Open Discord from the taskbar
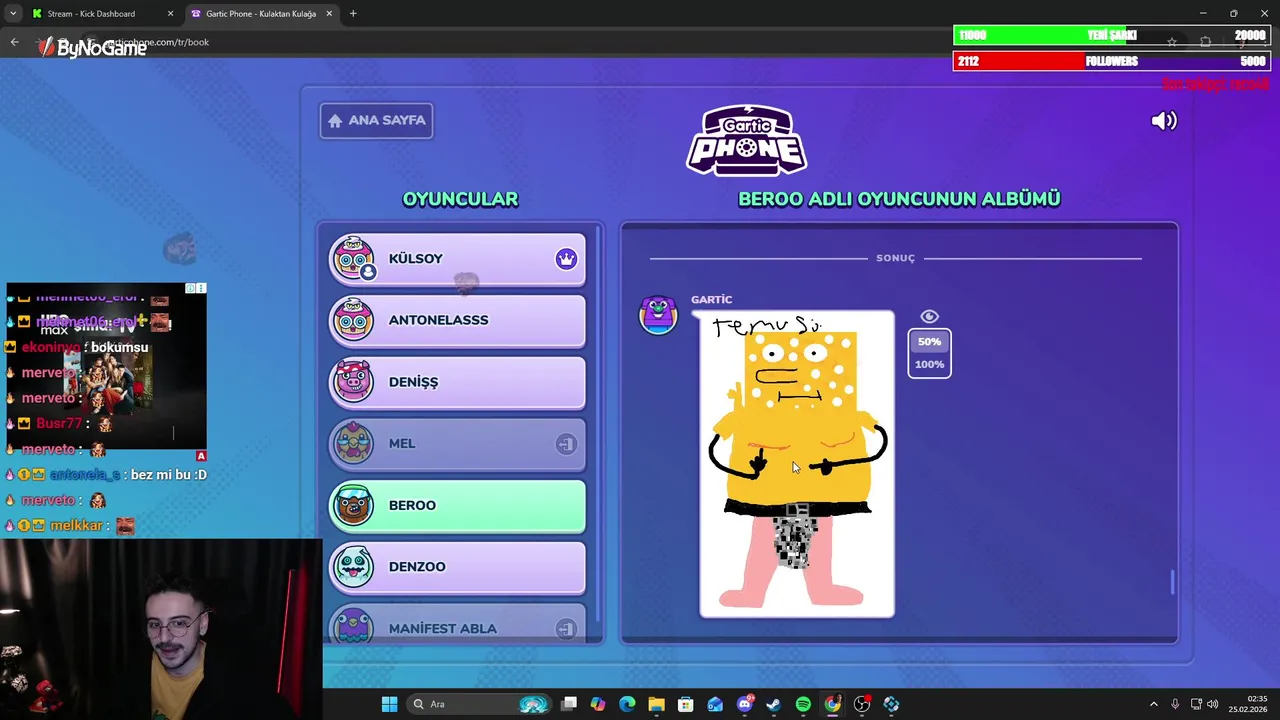Image resolution: width=1280 pixels, height=720 pixels. (x=744, y=704)
